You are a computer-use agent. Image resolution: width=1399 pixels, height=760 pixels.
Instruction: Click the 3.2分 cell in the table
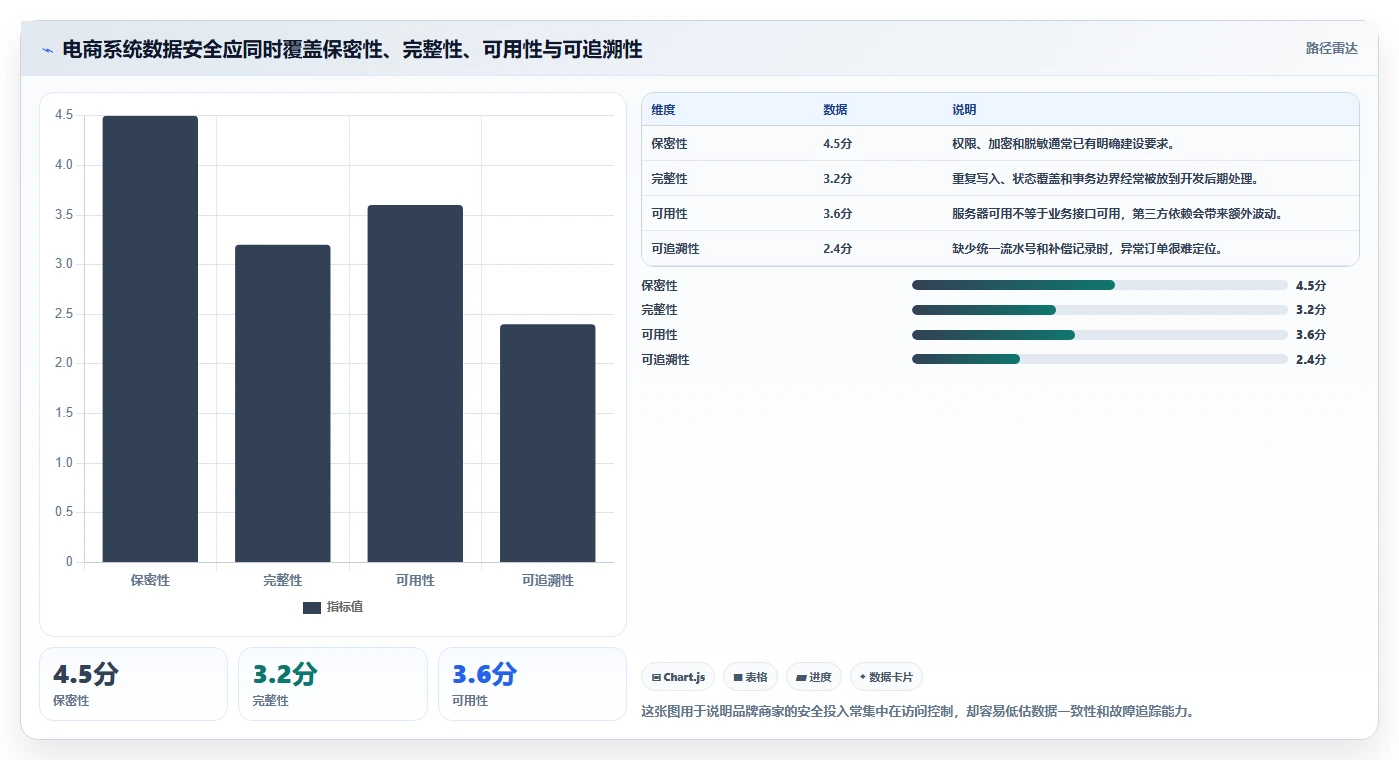(838, 179)
